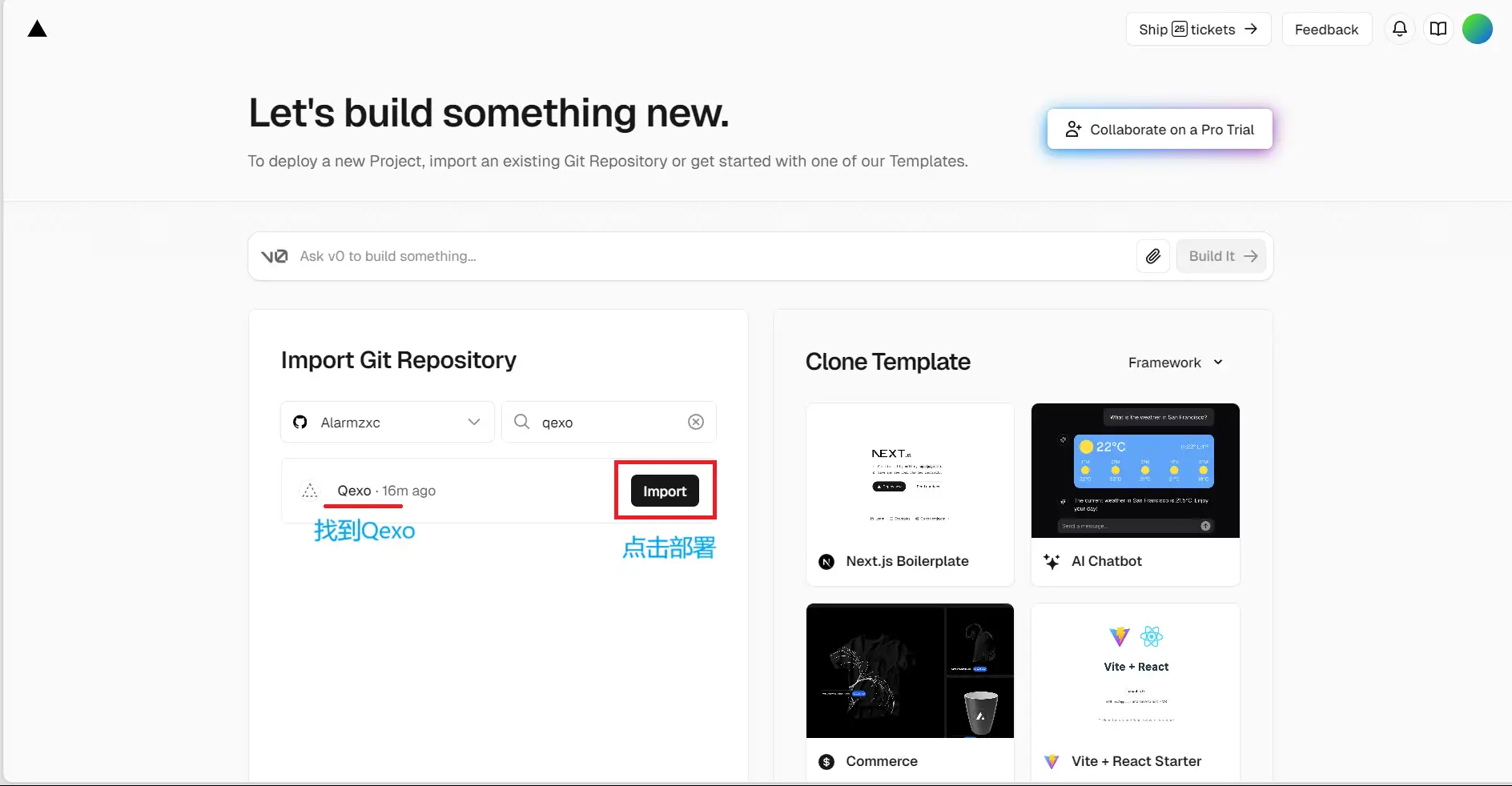Screen dimensions: 1512x786
Task: Open the Framework filter dropdown
Action: pyautogui.click(x=1176, y=363)
